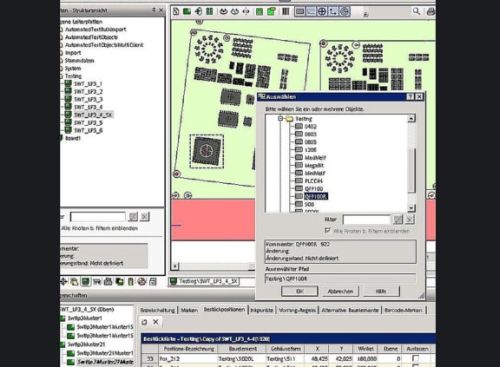Click the copy boards icon below the tree panel
500x367 pixels.
tap(74, 282)
